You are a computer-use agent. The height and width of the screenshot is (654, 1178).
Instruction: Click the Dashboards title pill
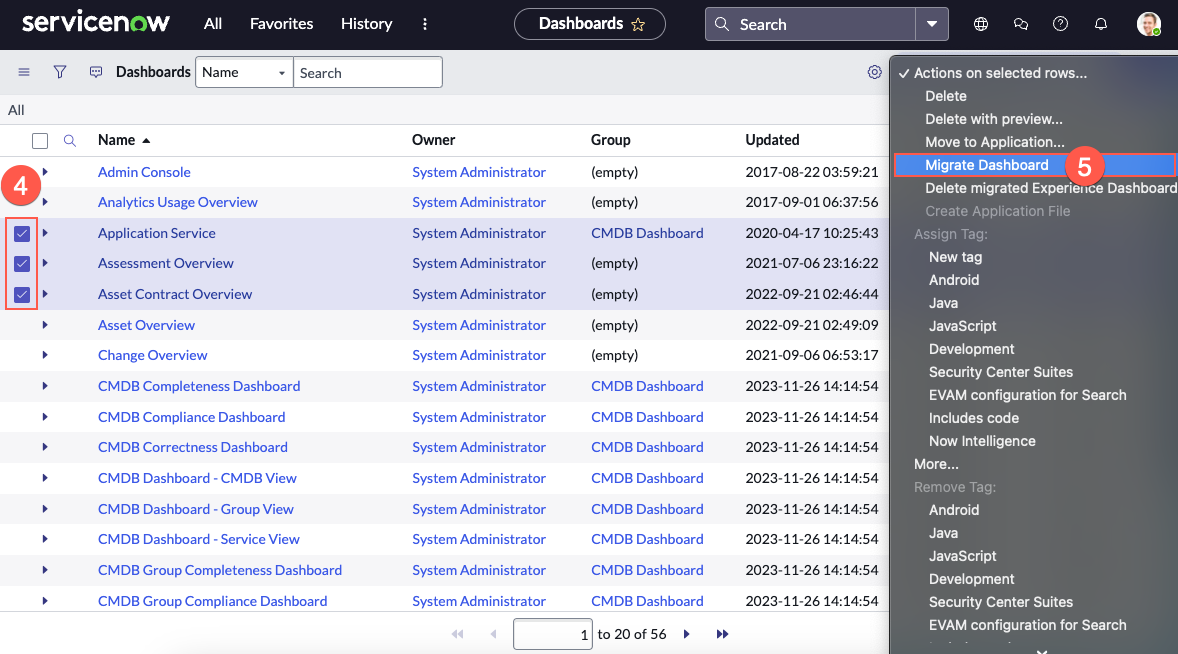590,24
